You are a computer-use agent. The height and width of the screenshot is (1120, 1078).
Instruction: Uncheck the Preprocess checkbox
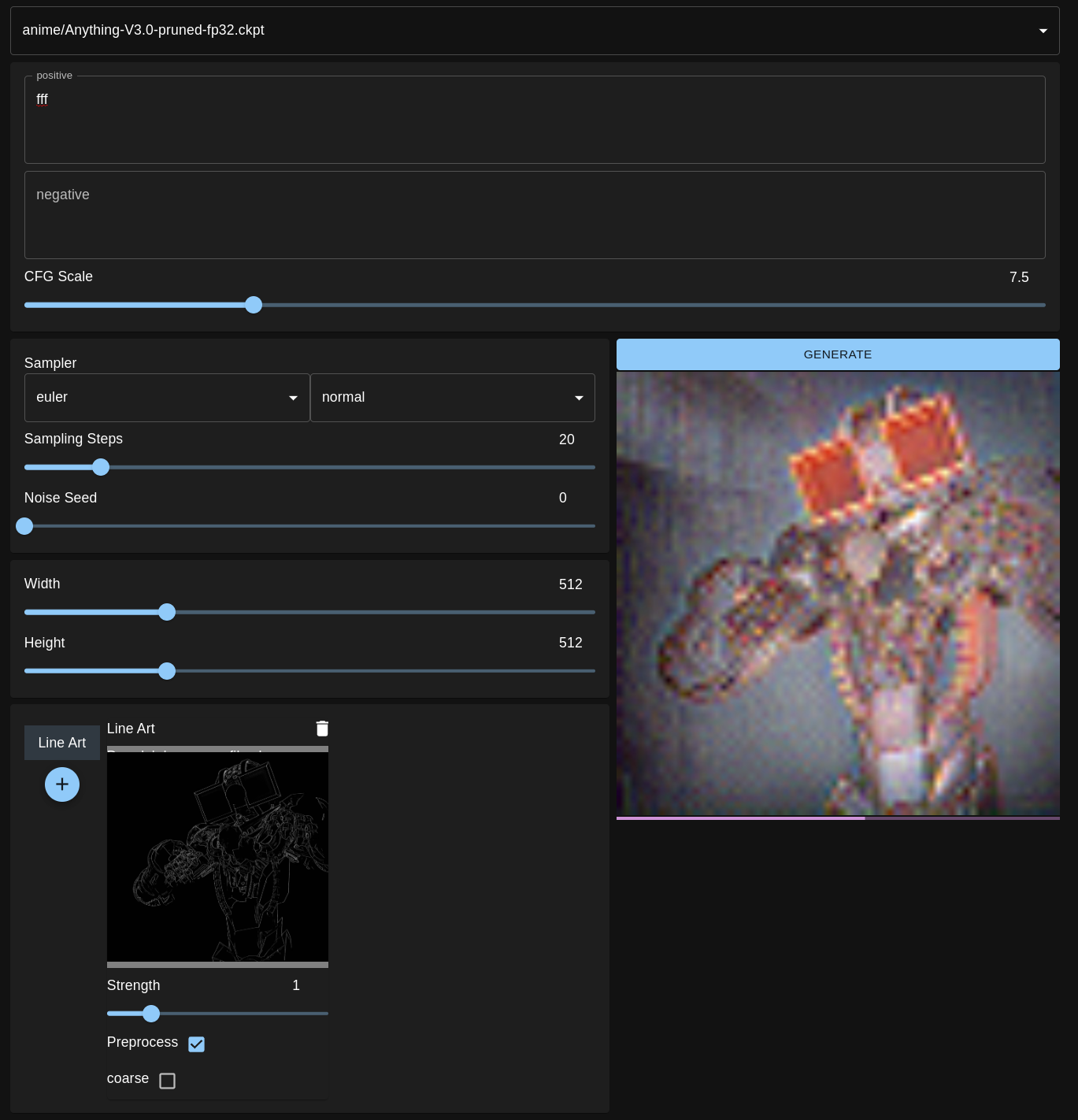[x=196, y=1044]
